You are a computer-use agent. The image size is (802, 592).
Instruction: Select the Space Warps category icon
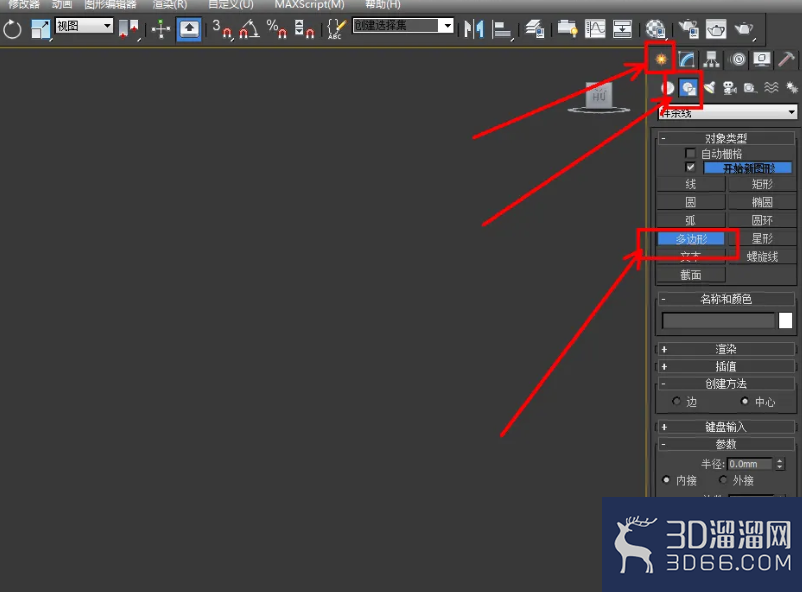coord(771,88)
